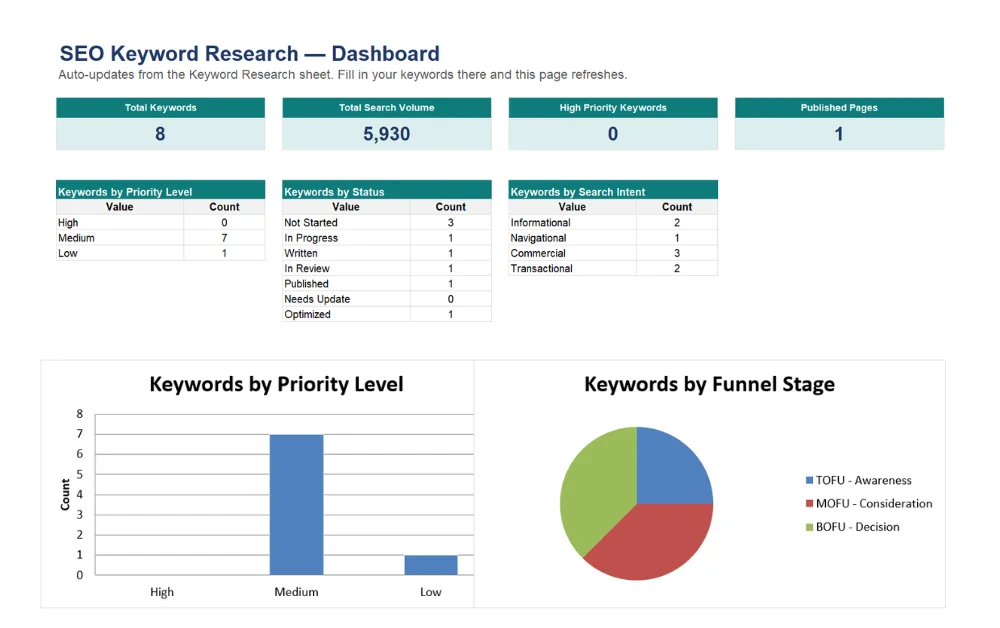The image size is (1000, 628).
Task: Click the 'TOFU - Awareness' legend entry
Action: (859, 480)
